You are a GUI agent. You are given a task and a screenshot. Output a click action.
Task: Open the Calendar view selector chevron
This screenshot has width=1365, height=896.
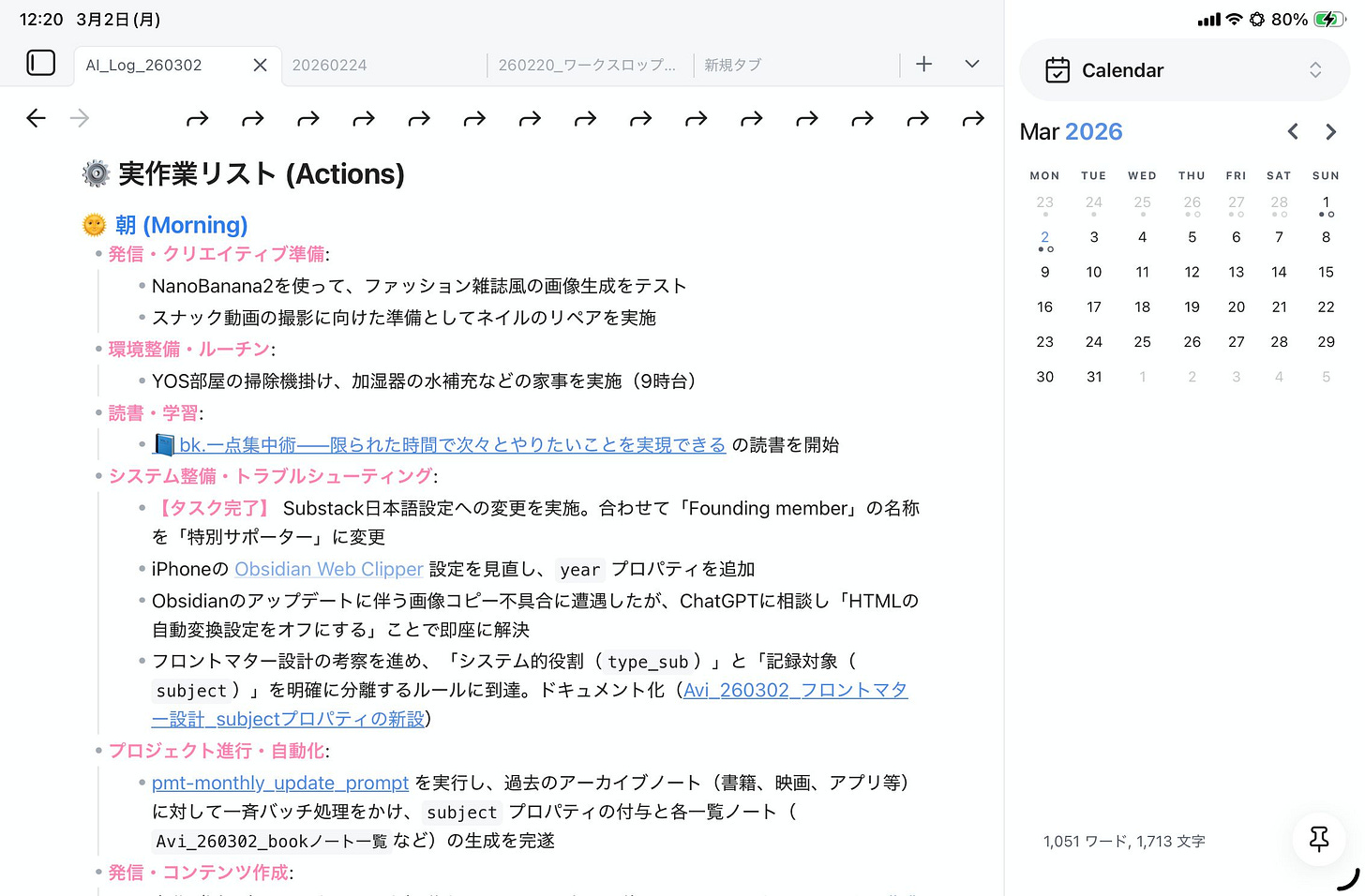pos(1315,69)
